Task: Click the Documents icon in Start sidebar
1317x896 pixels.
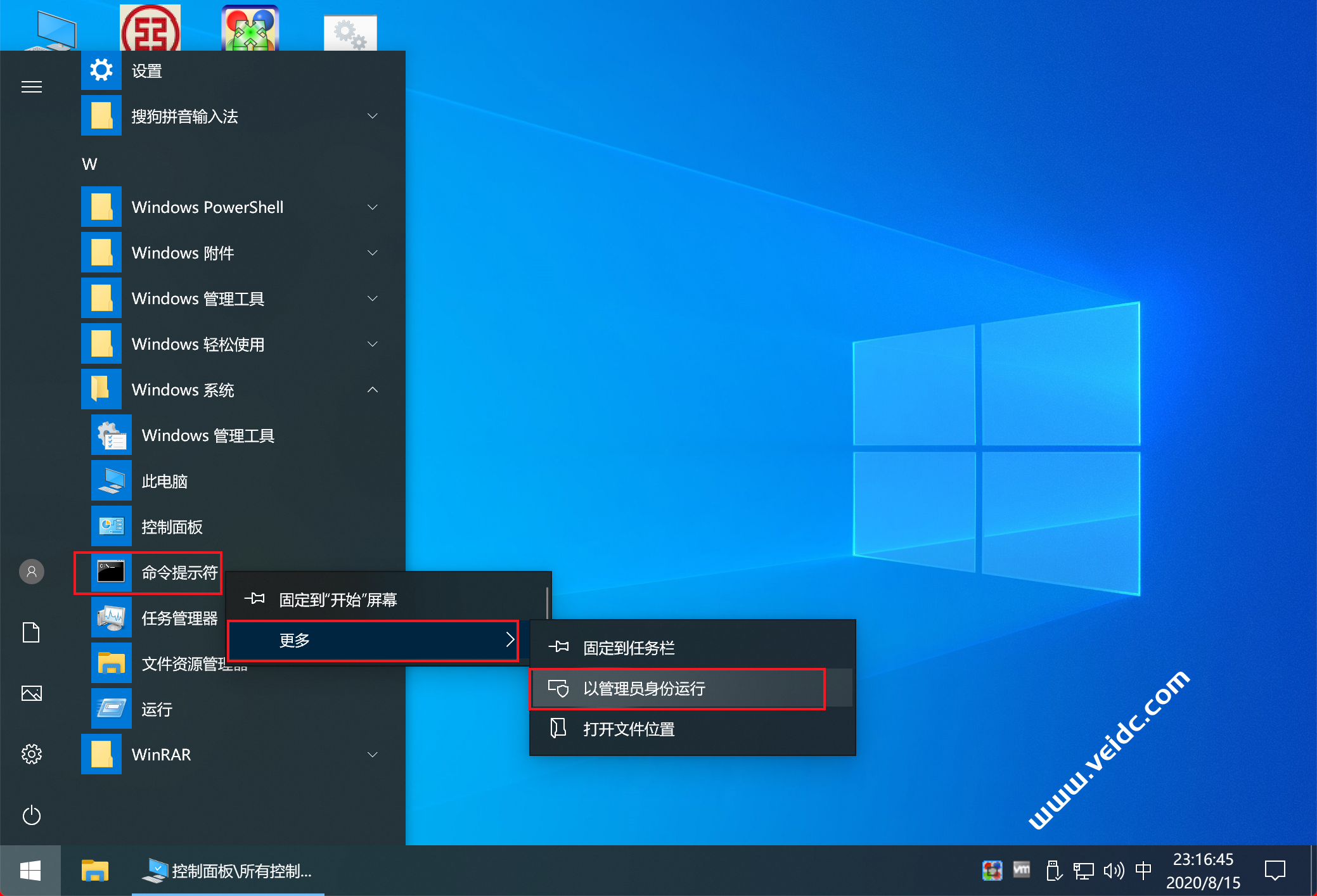Action: click(31, 632)
